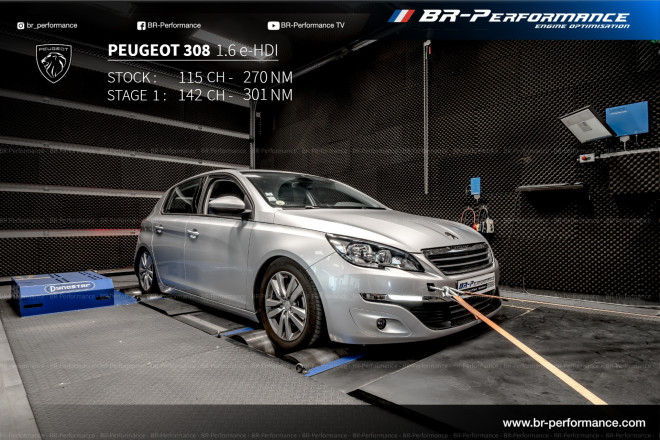Image resolution: width=660 pixels, height=440 pixels.
Task: Click the front license plate
Action: click(x=475, y=282)
